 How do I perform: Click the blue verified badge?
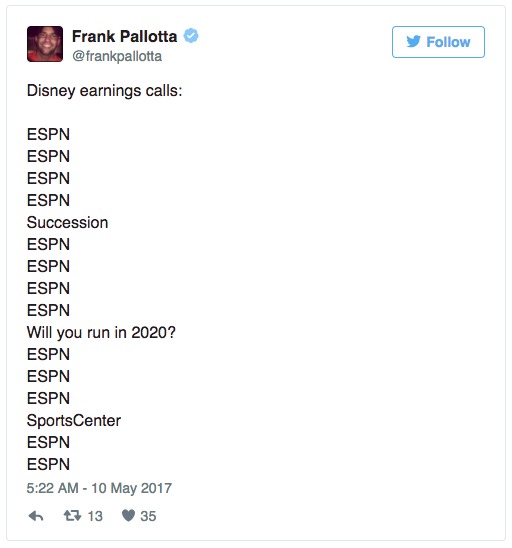(x=191, y=36)
